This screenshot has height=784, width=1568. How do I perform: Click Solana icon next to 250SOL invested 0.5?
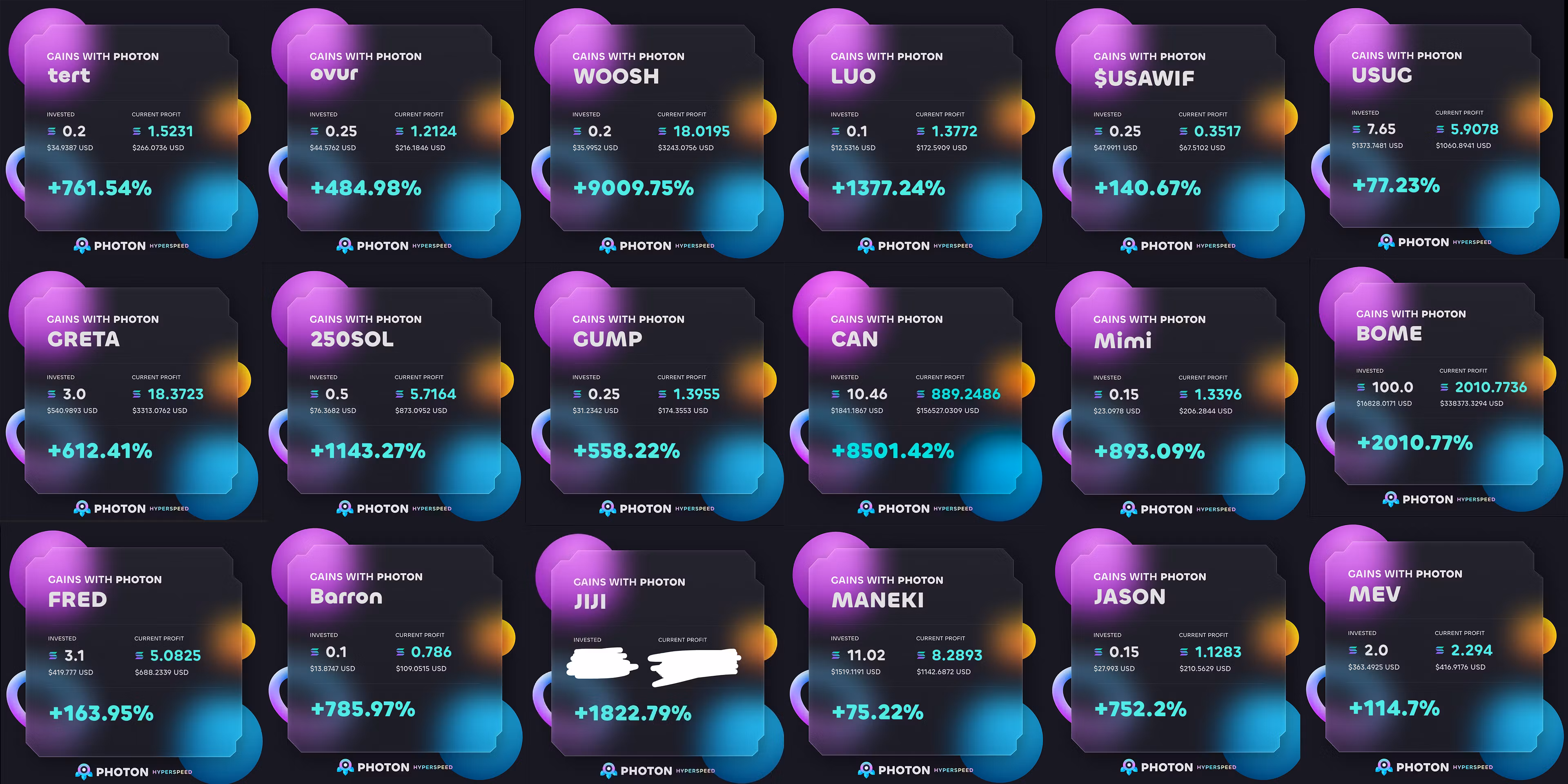pyautogui.click(x=315, y=394)
